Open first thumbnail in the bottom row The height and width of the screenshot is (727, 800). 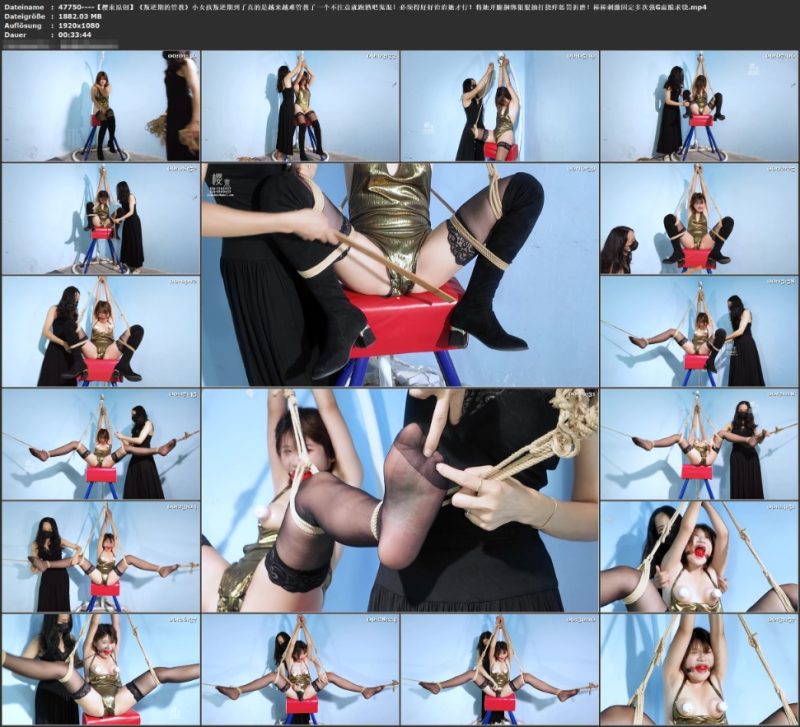[101, 669]
